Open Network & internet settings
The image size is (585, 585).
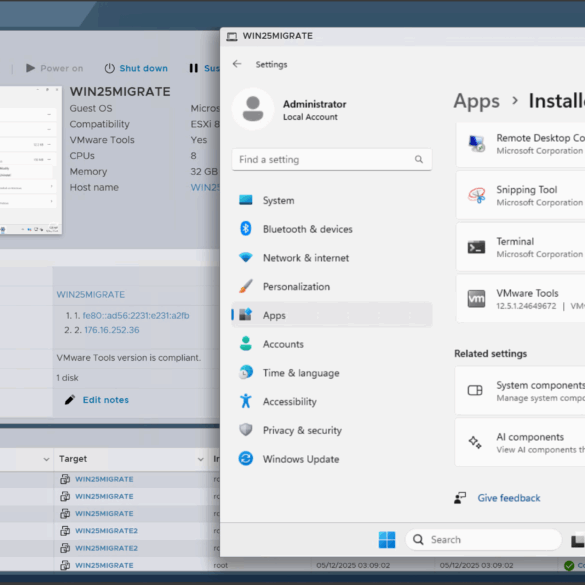[x=332, y=258]
